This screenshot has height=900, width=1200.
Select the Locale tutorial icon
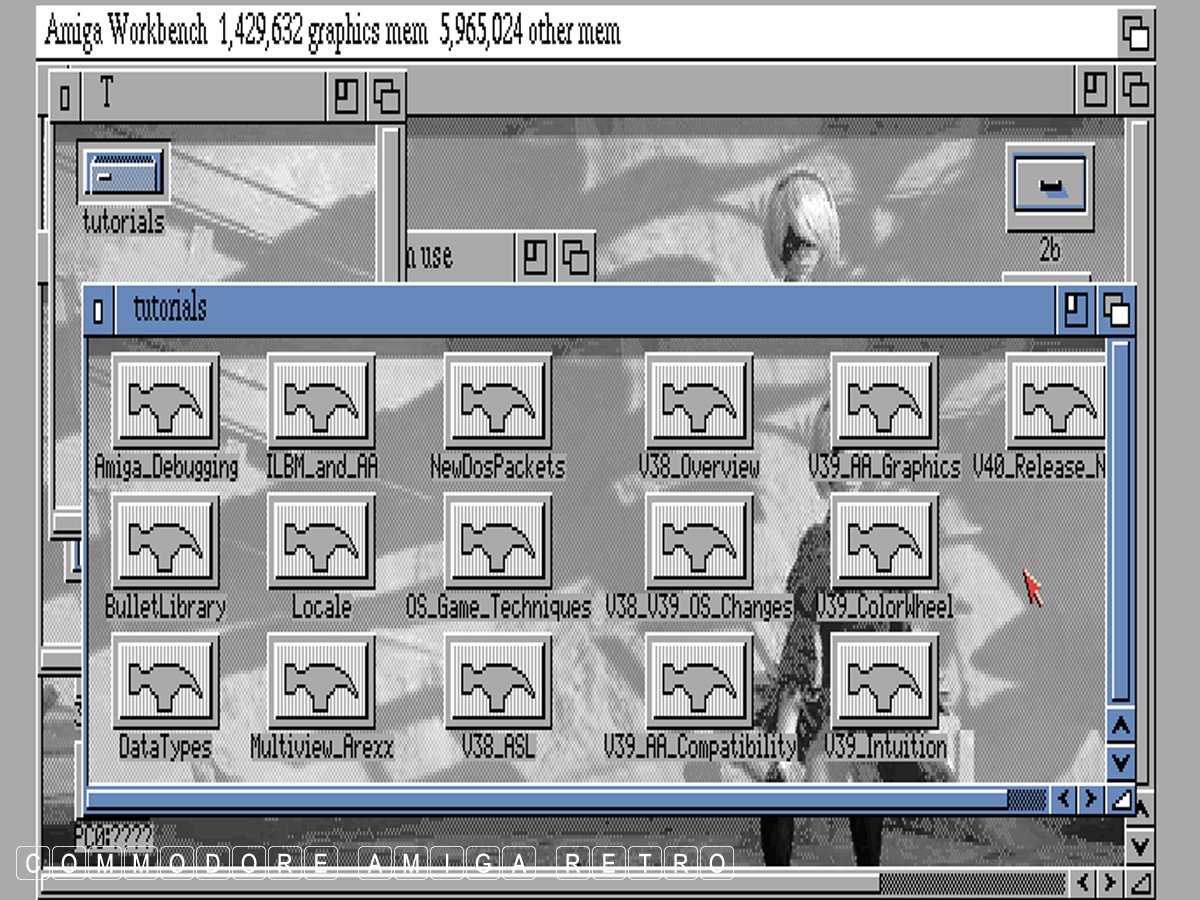pyautogui.click(x=321, y=541)
